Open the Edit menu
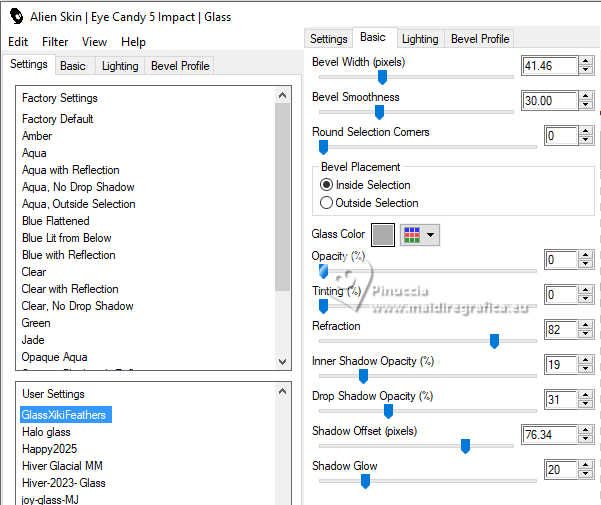601x505 pixels. coord(18,42)
